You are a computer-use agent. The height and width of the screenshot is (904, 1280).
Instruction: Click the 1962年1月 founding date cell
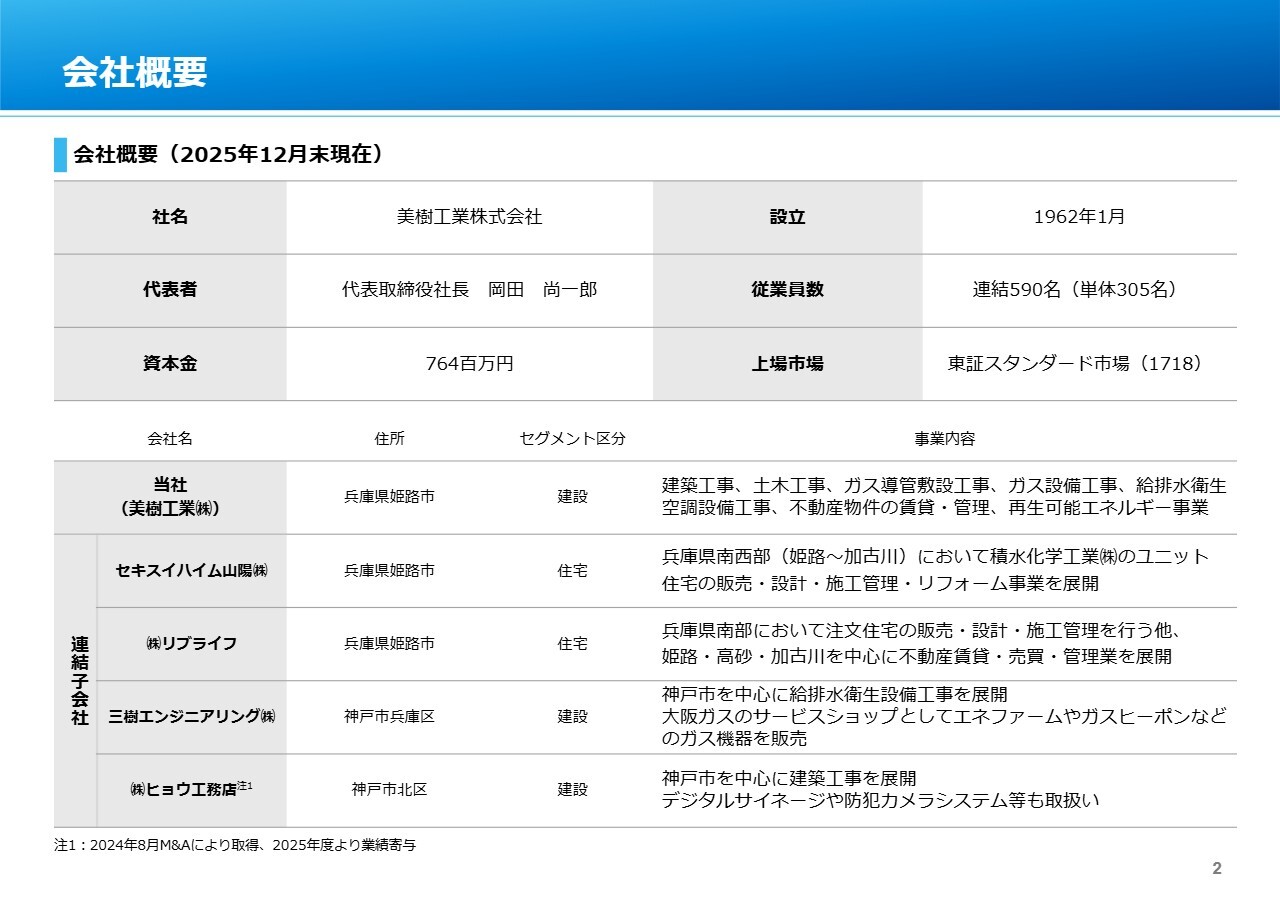[1075, 217]
